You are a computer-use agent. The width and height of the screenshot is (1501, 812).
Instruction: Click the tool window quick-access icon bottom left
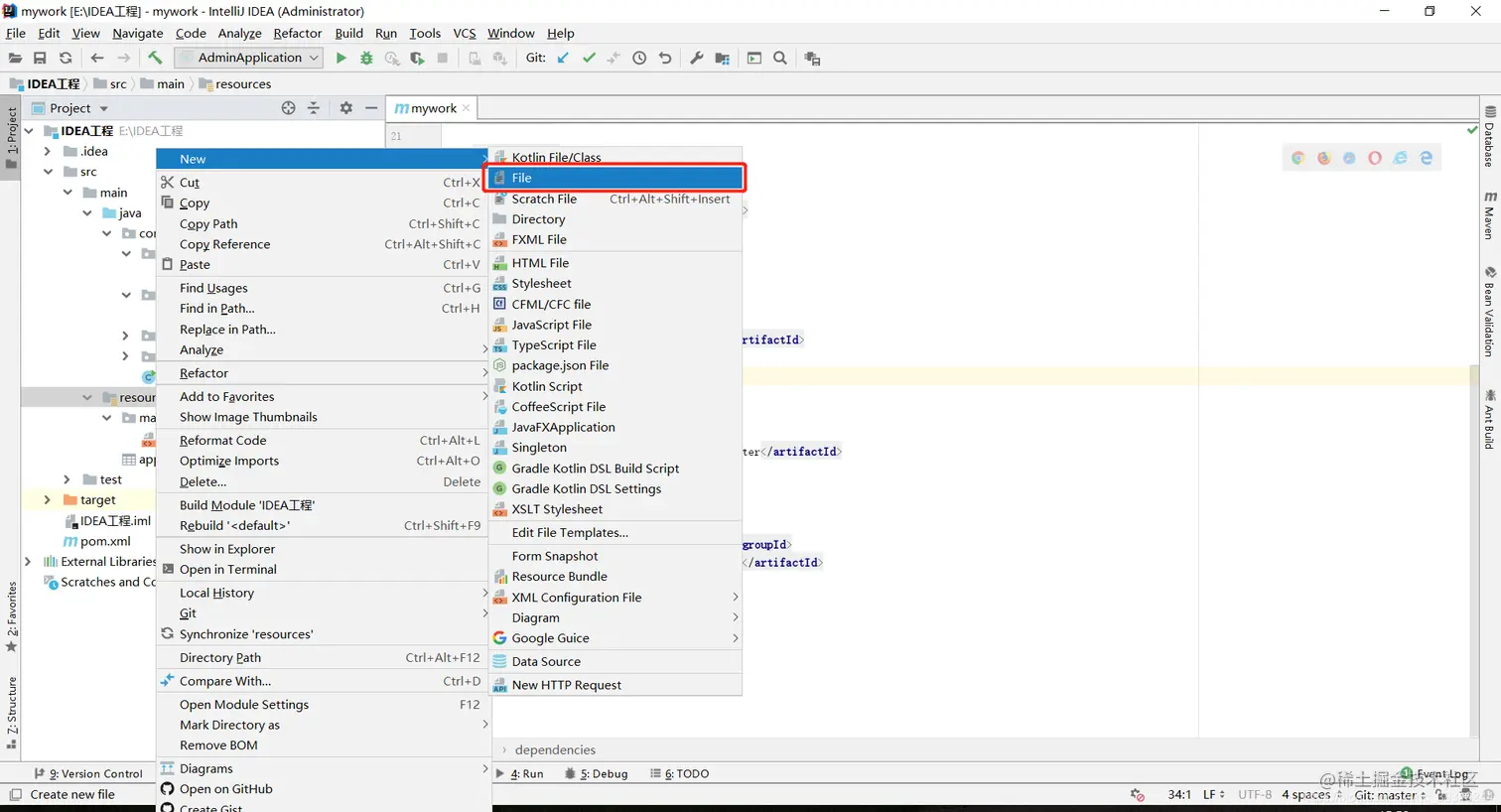(x=16, y=795)
